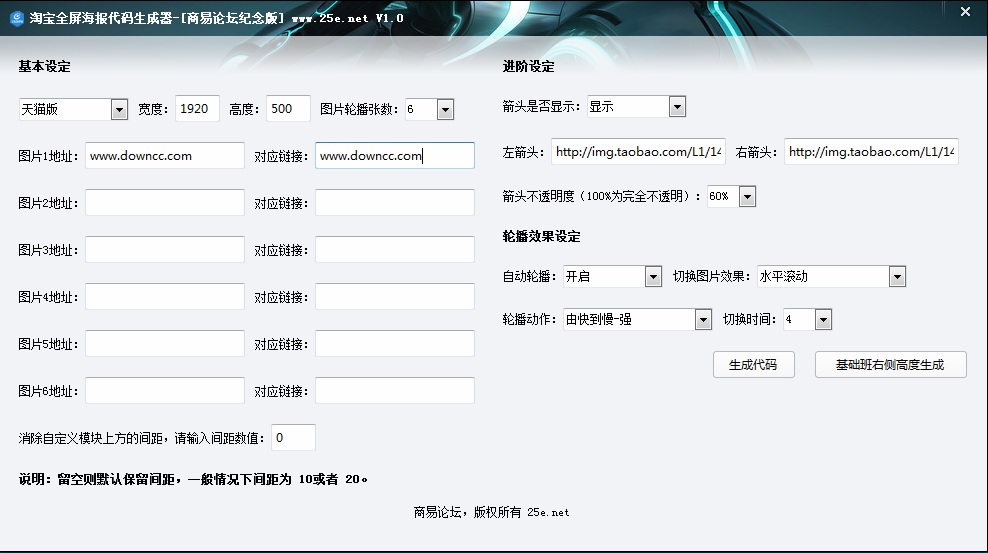Screen dimensions: 988x553
Task: Focus the 图片6地址 input field
Action: click(x=164, y=391)
